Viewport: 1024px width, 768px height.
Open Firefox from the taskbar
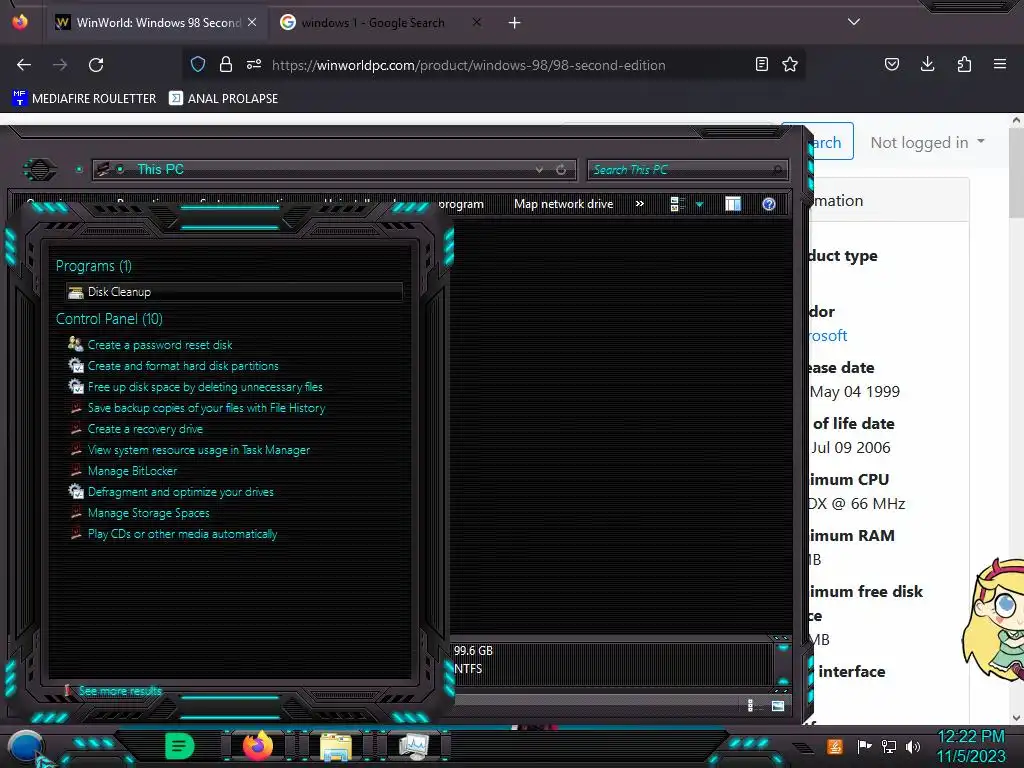point(257,746)
